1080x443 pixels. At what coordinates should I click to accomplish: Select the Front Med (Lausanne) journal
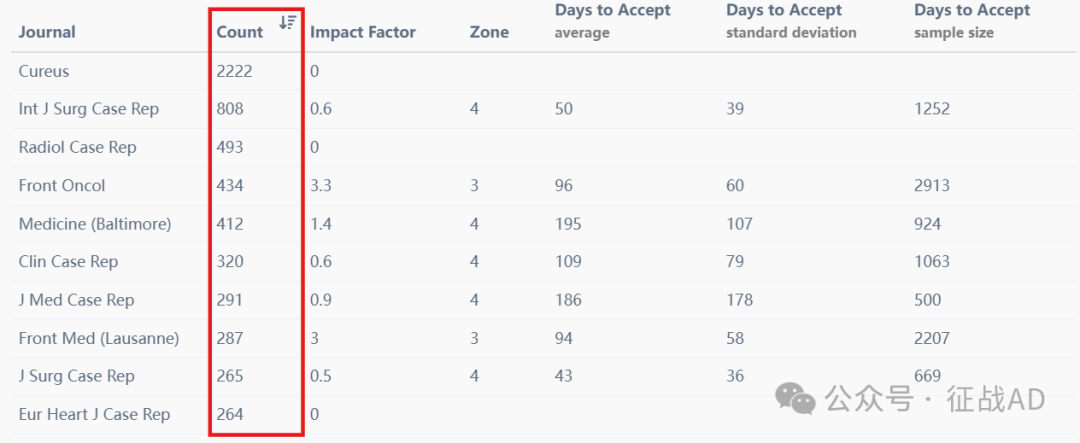pyautogui.click(x=99, y=338)
